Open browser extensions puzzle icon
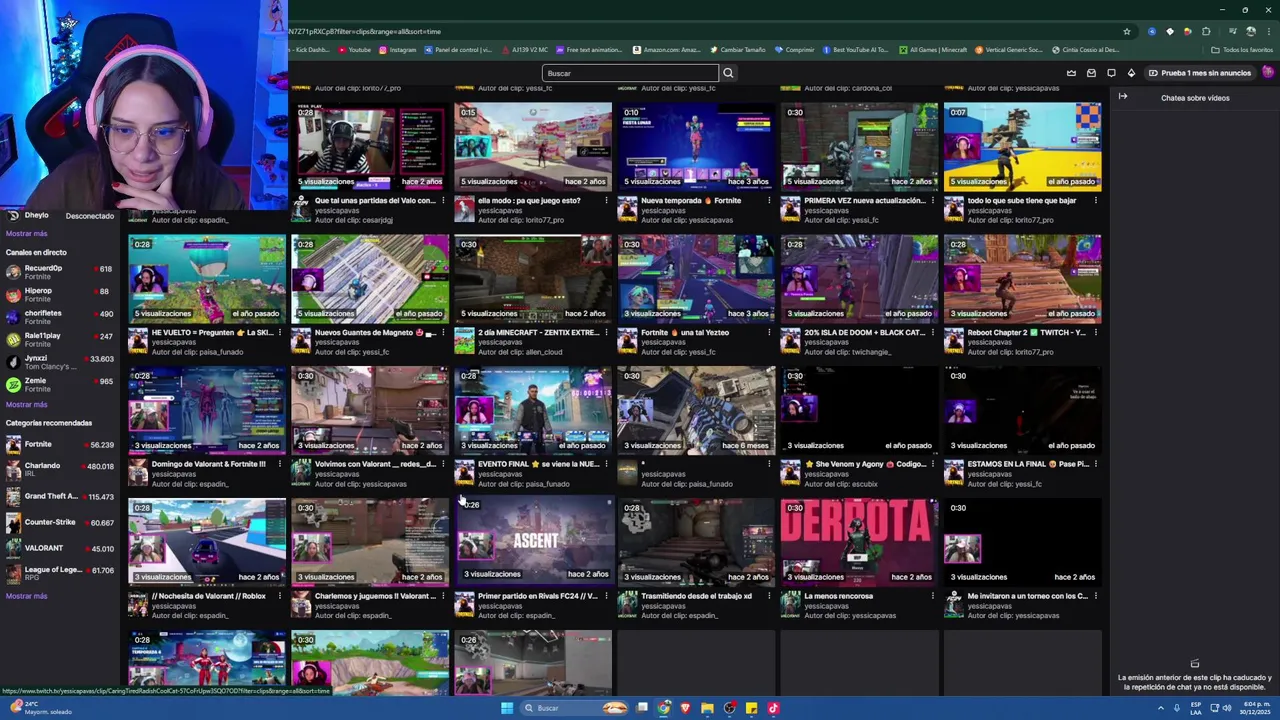 click(1206, 31)
